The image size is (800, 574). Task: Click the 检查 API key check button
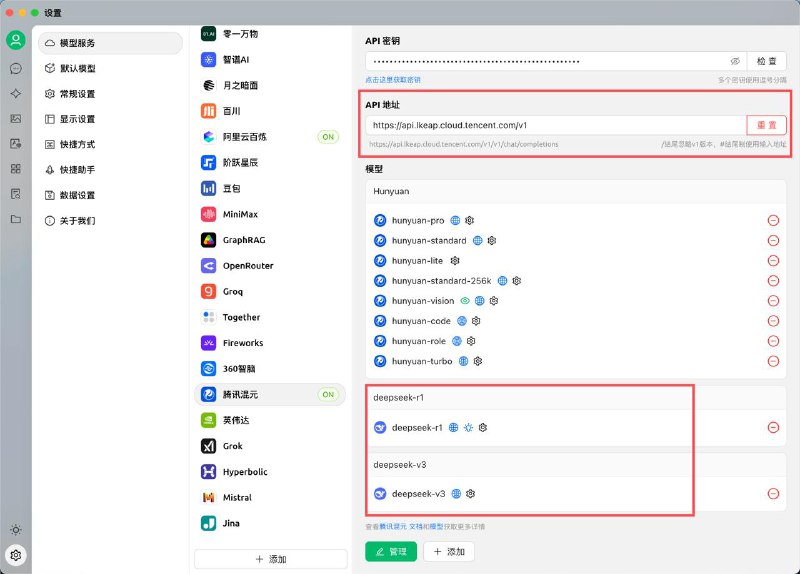coord(766,61)
